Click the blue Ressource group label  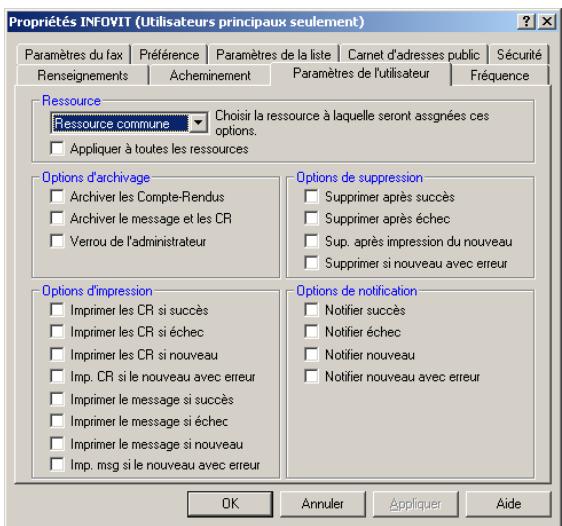pyautogui.click(x=71, y=101)
